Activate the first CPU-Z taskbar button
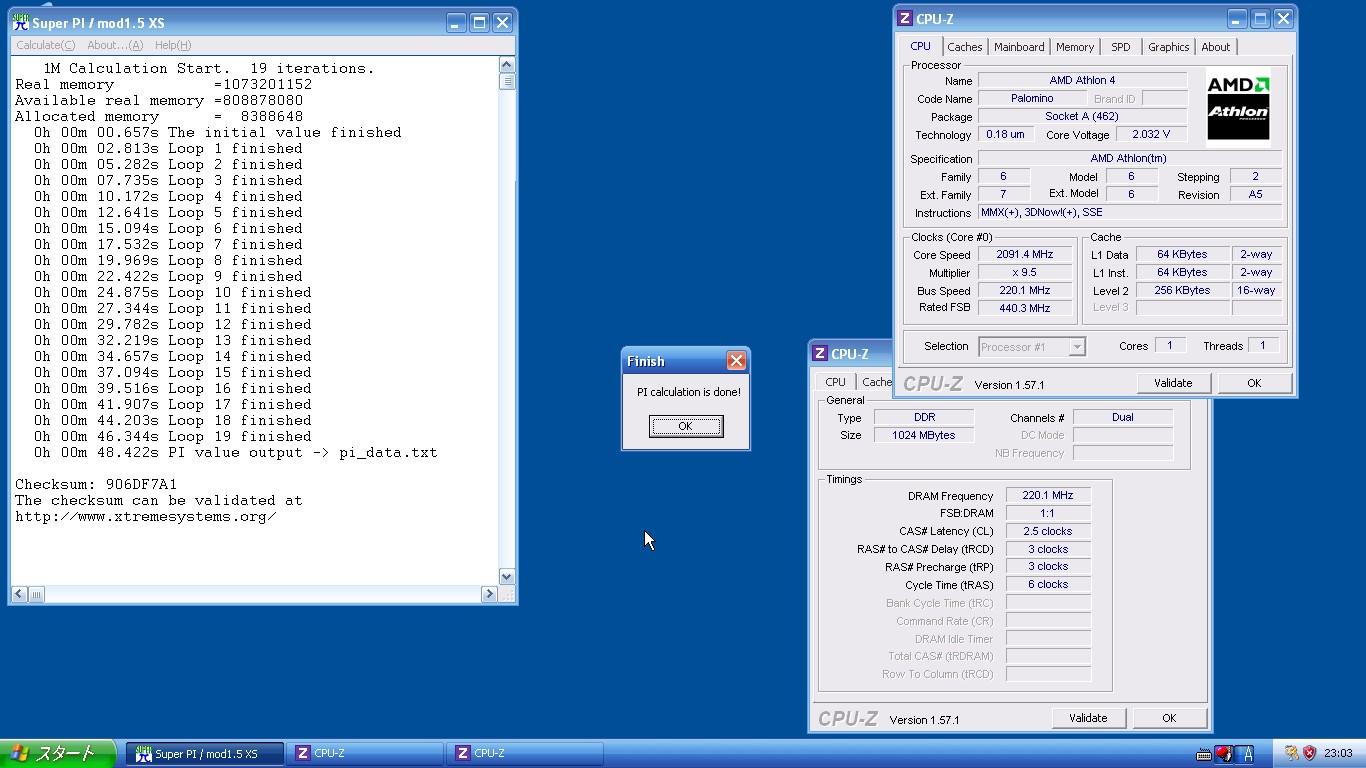The image size is (1366, 768). 365,754
